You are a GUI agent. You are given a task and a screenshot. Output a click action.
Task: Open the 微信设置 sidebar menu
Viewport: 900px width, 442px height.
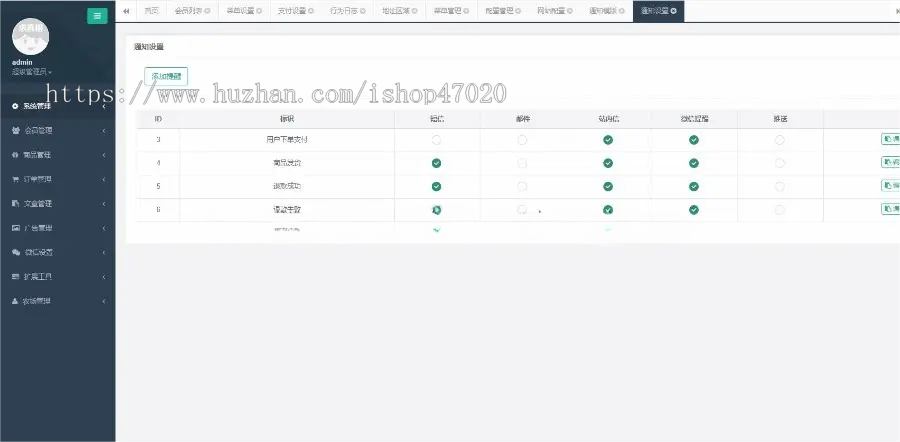(57, 252)
